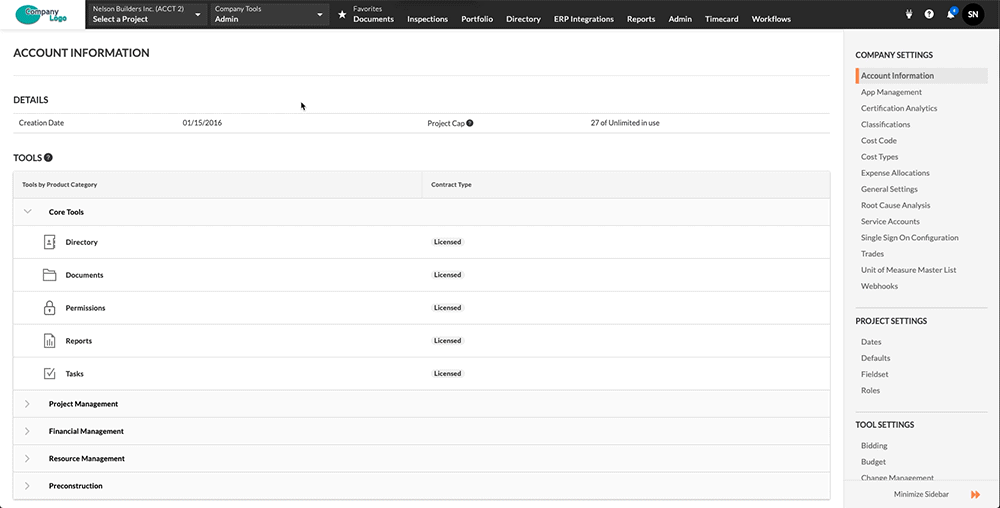Open the Select a Project dropdown
Viewport: 1000px width, 508px height.
click(146, 15)
